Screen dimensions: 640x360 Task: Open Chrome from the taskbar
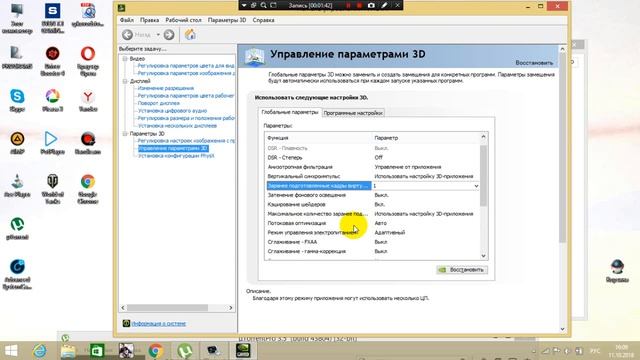(155, 351)
